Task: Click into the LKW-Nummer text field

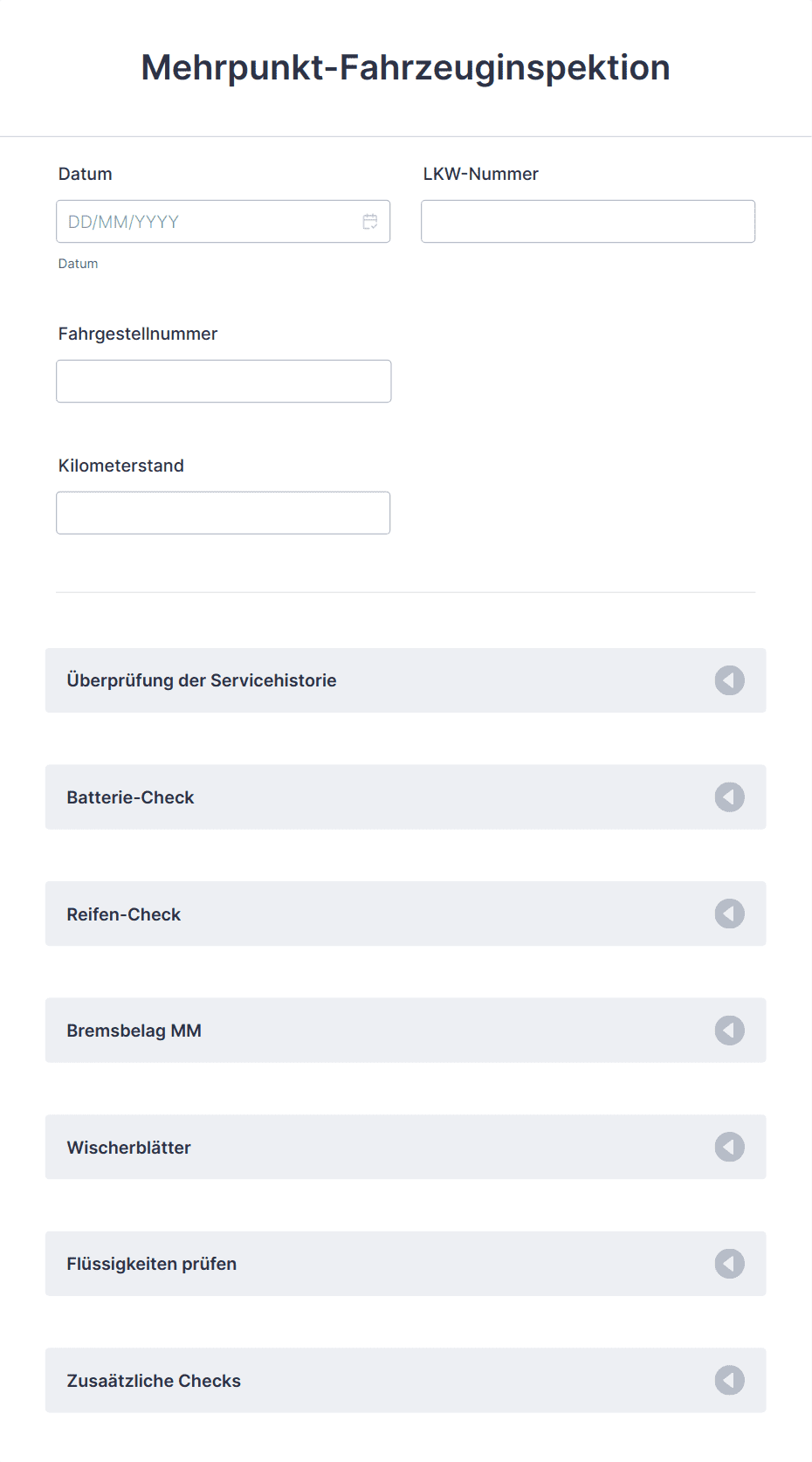Action: pos(588,222)
